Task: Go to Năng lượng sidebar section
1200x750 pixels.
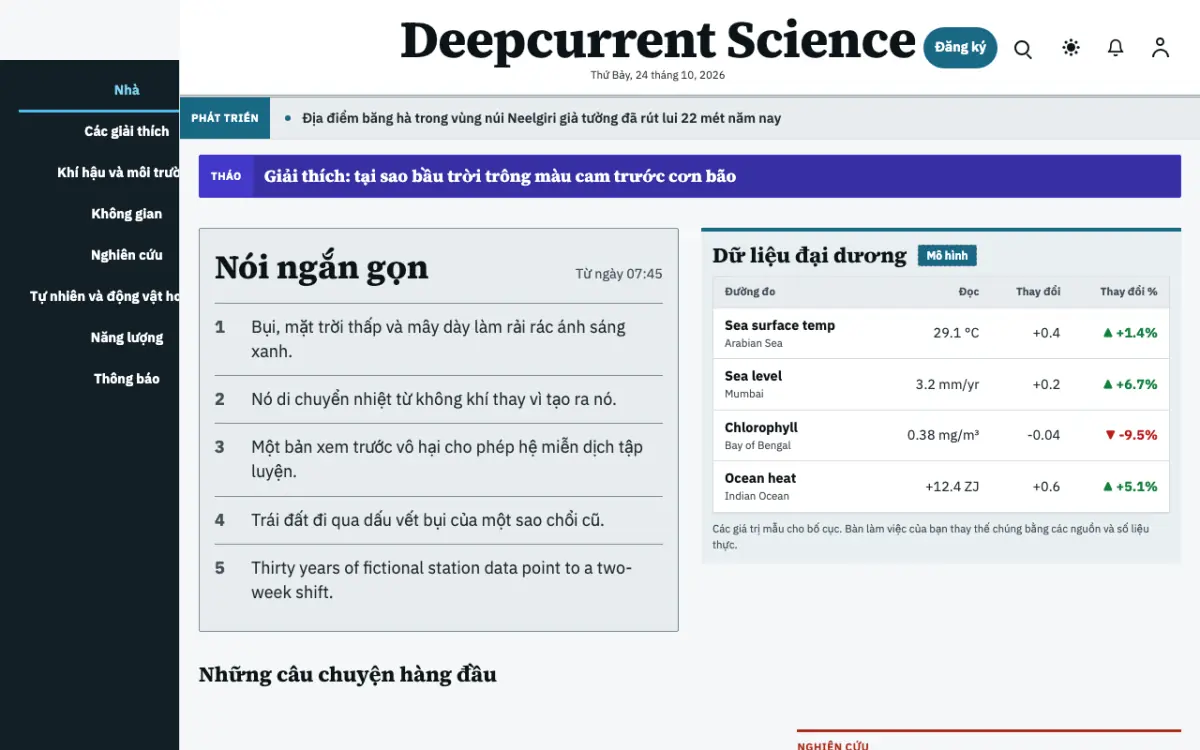Action: click(x=127, y=337)
